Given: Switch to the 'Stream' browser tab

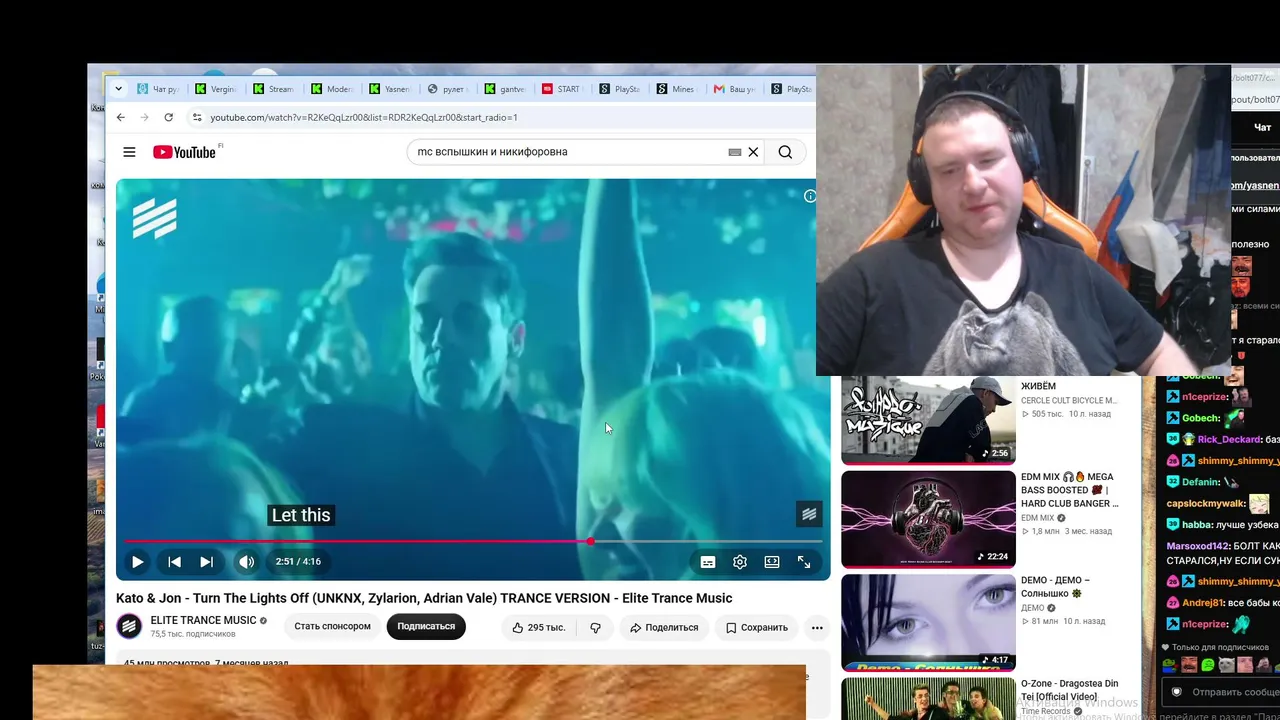Looking at the screenshot, I should 274,89.
